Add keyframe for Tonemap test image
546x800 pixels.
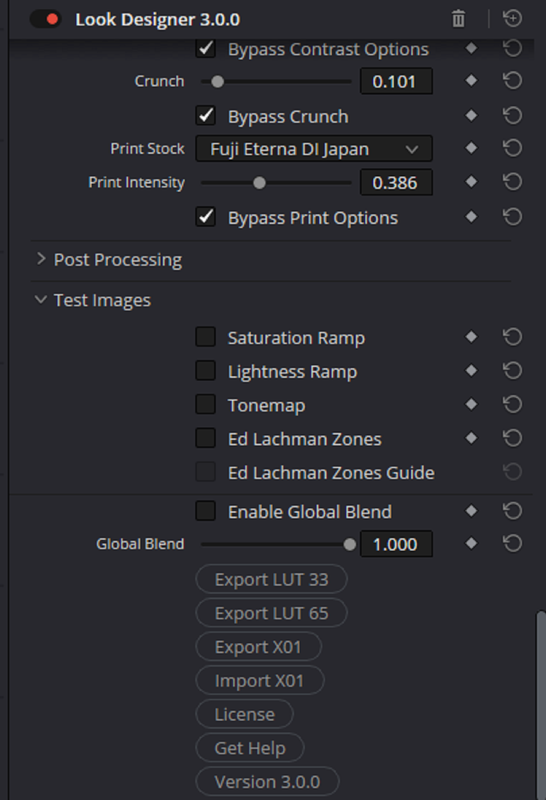click(x=471, y=405)
